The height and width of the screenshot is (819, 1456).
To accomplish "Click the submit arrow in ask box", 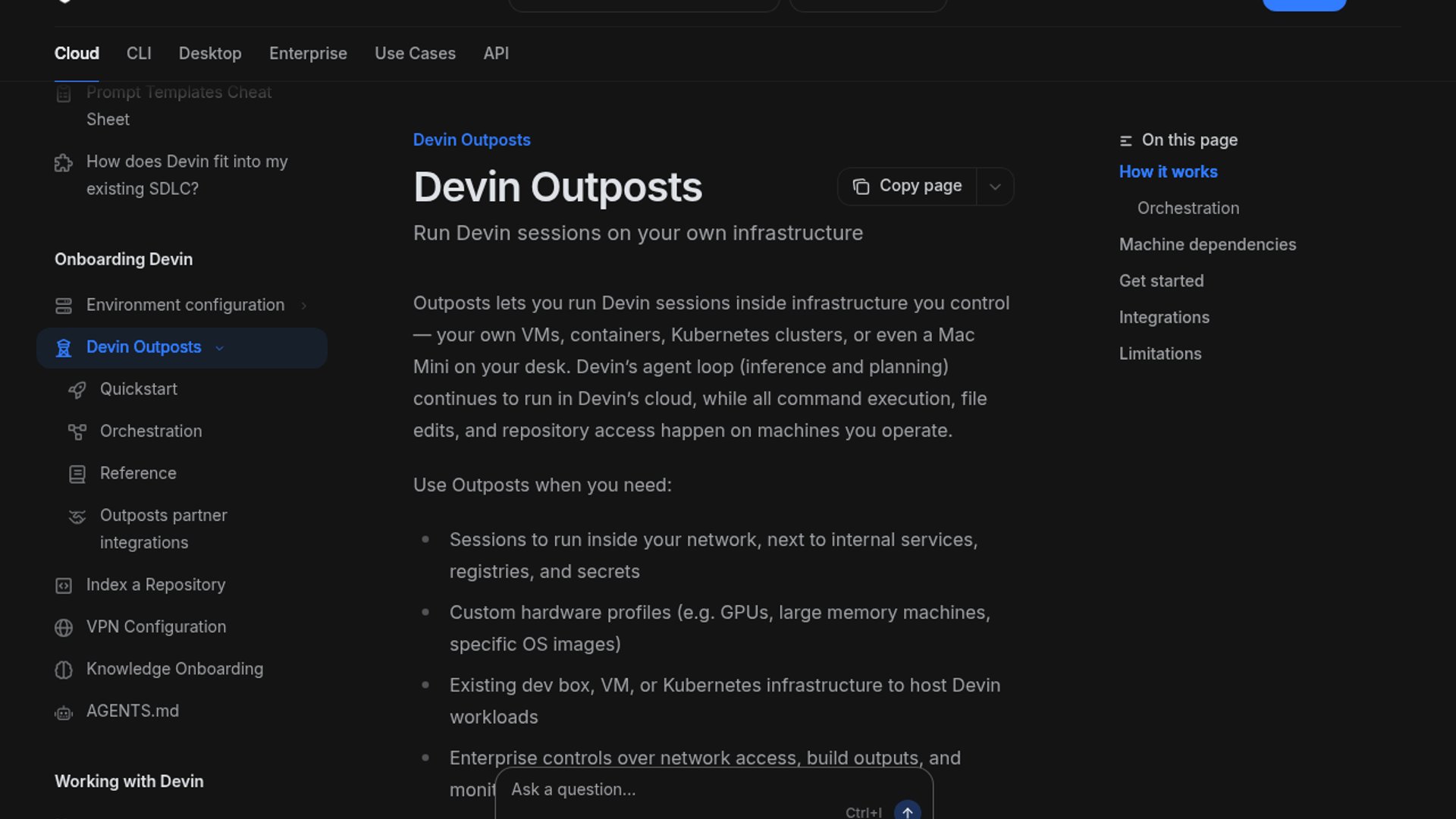I will pyautogui.click(x=907, y=811).
